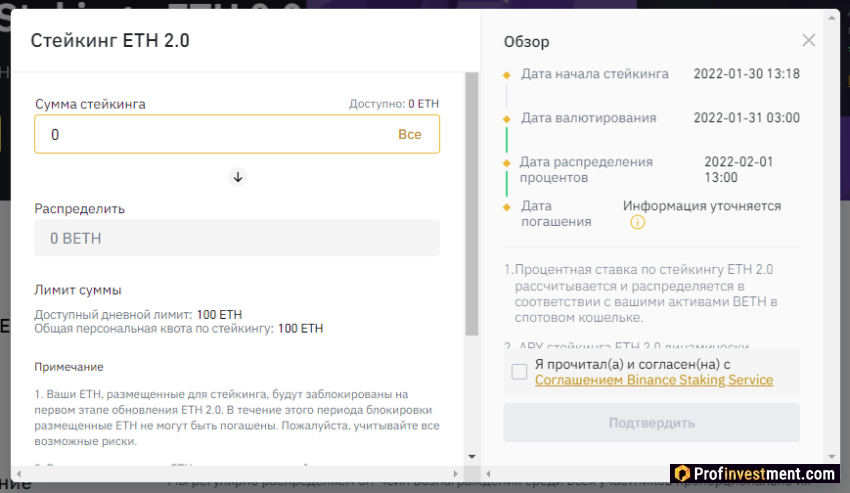
Task: Click down arrow of right overview scrollbar
Action: tap(832, 457)
